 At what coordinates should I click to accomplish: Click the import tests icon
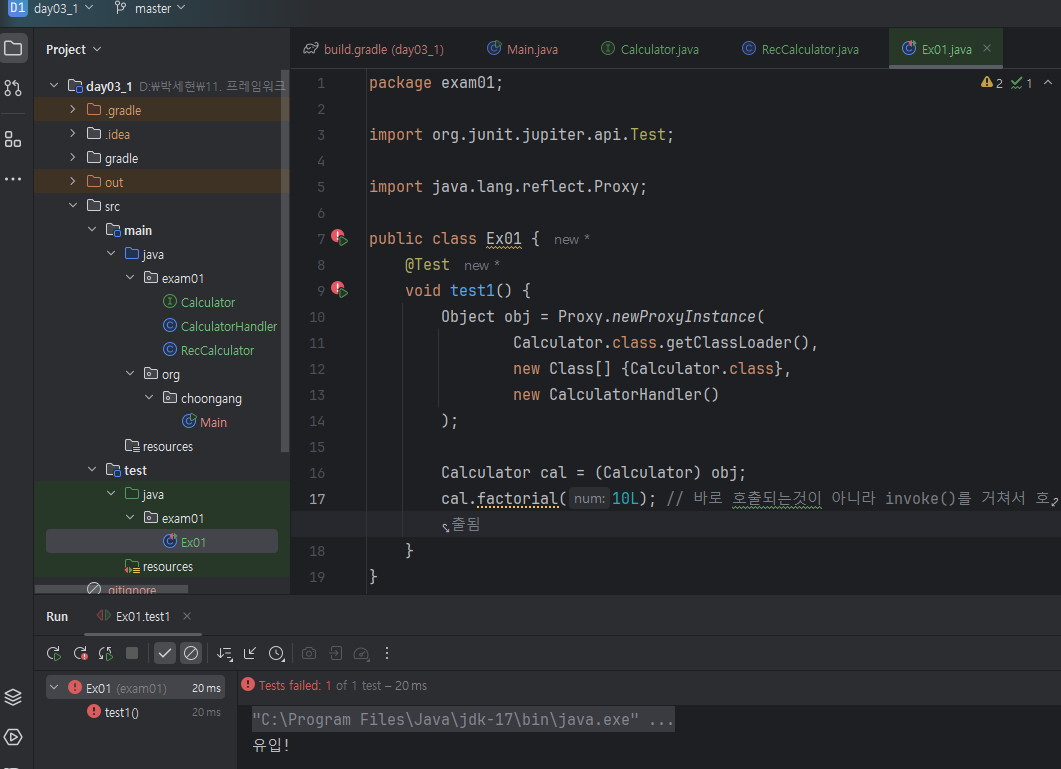[335, 653]
